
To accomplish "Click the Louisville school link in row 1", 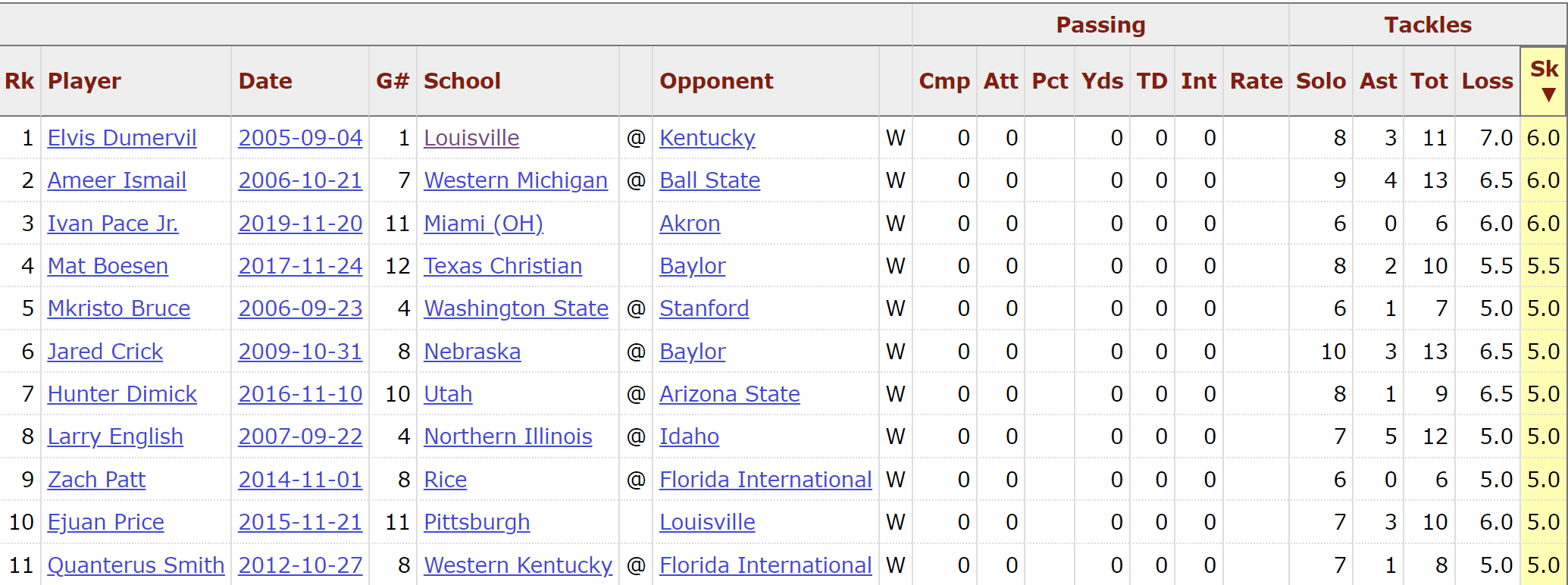I will (x=471, y=138).
